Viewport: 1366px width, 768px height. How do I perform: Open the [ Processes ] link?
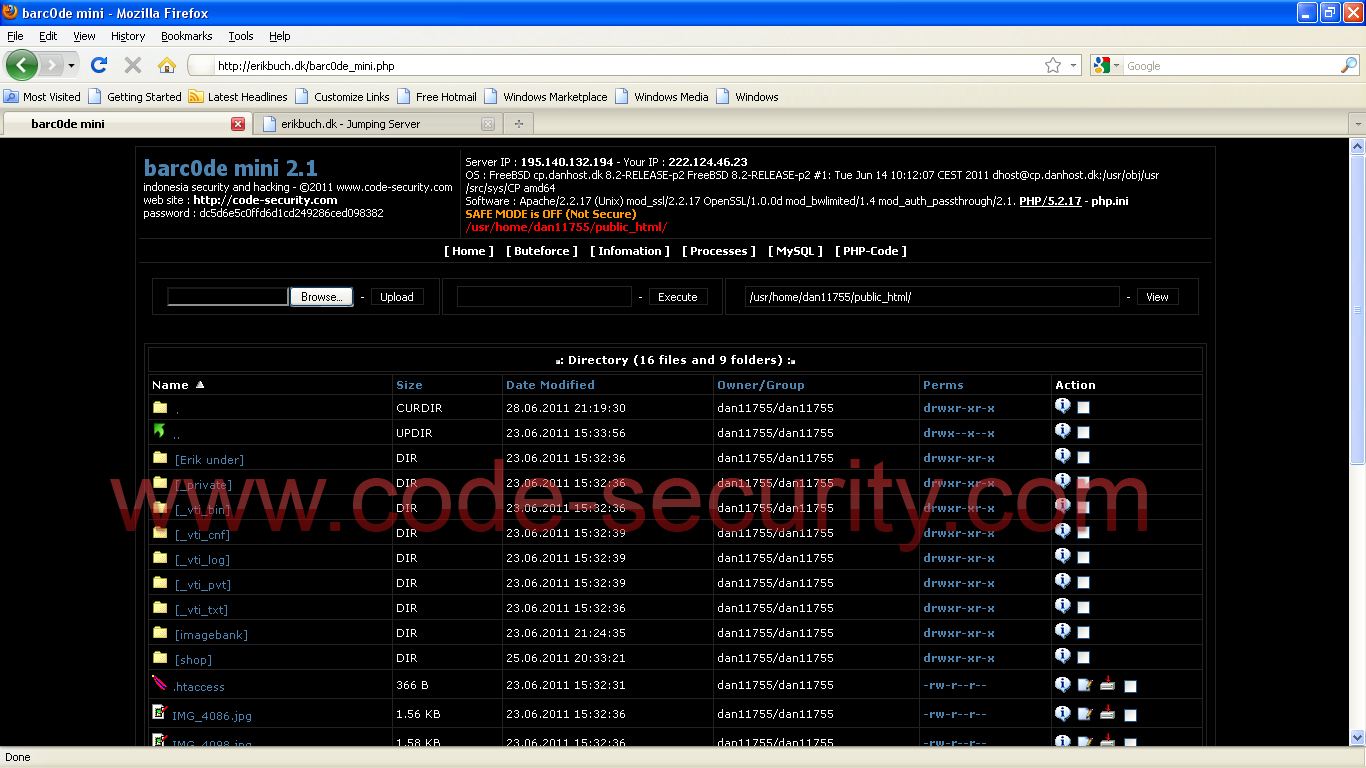718,251
